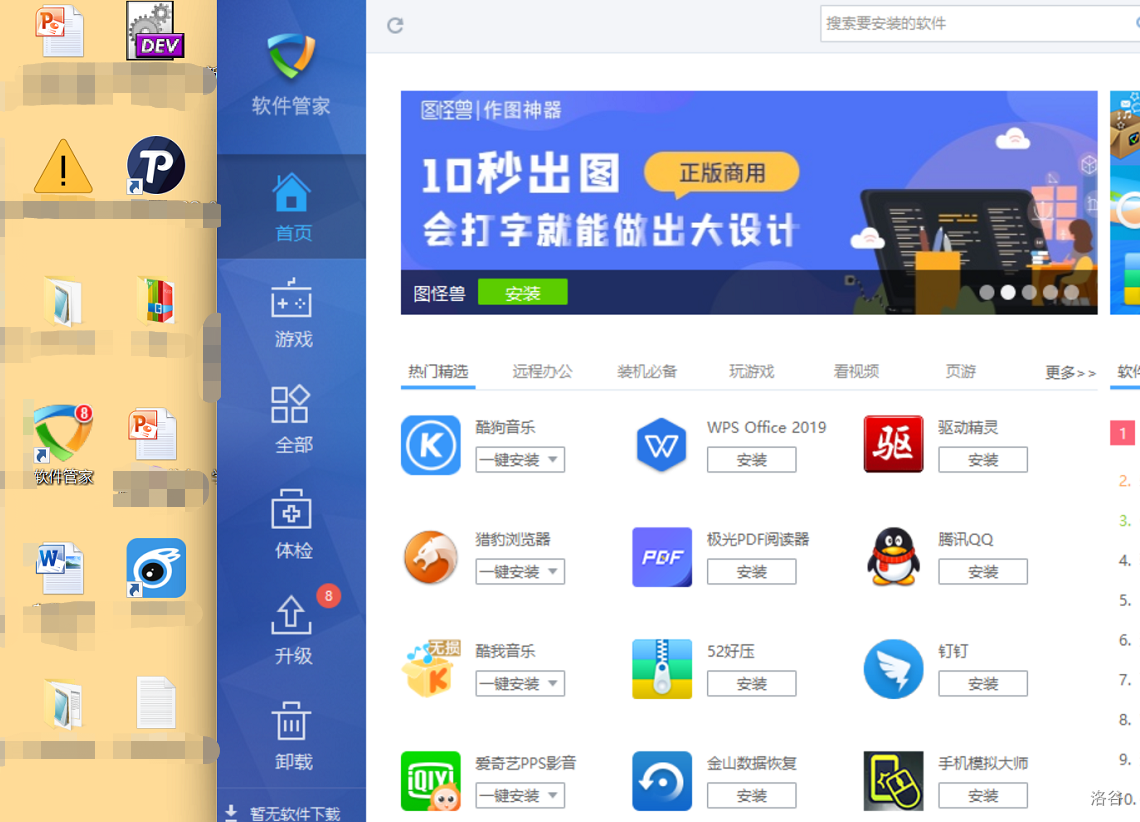This screenshot has width=1140, height=822.
Task: Open the 暂无软件下载 download status entry
Action: 284,813
